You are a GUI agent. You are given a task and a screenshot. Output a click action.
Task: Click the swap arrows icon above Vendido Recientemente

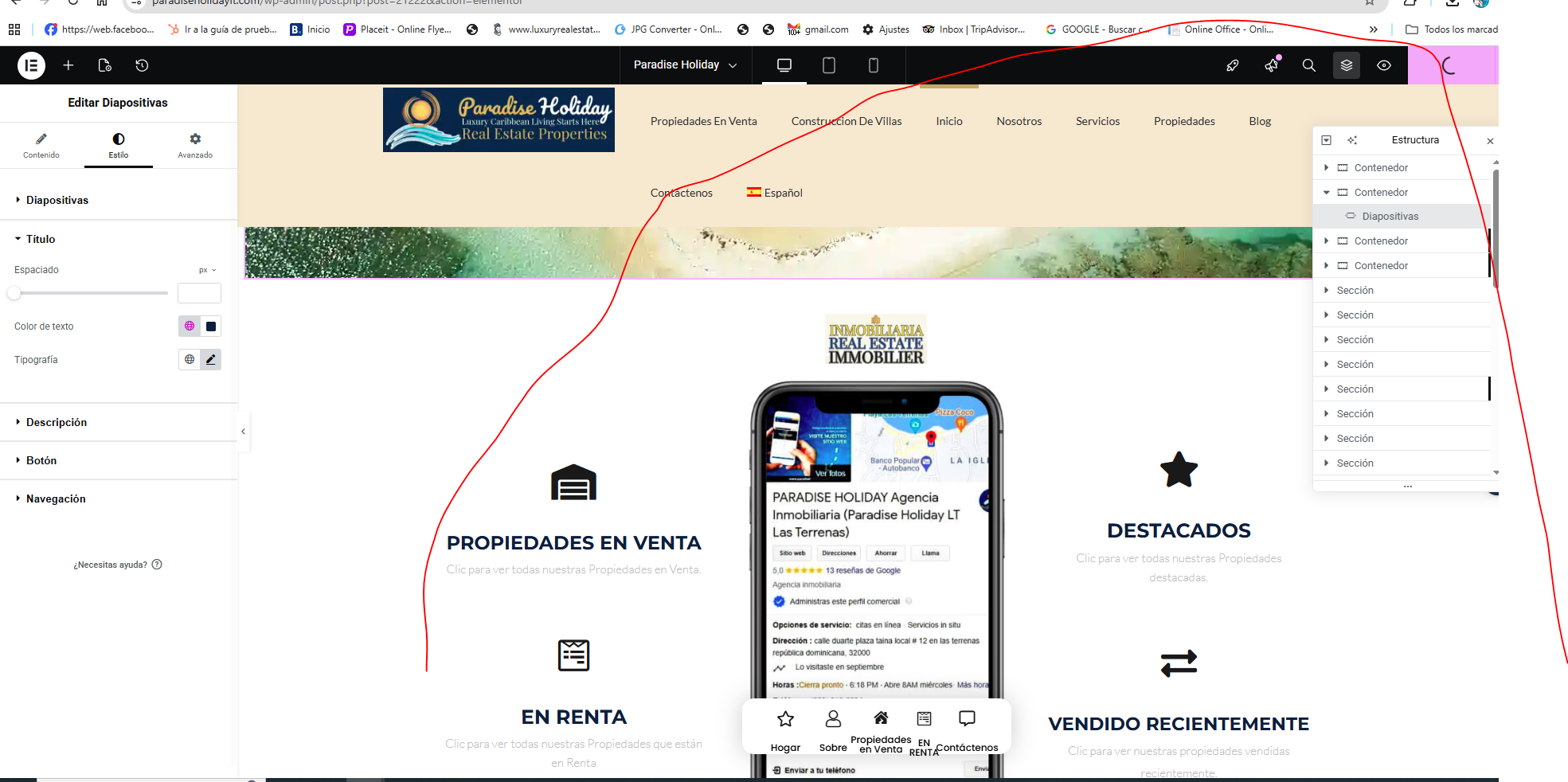(1179, 663)
